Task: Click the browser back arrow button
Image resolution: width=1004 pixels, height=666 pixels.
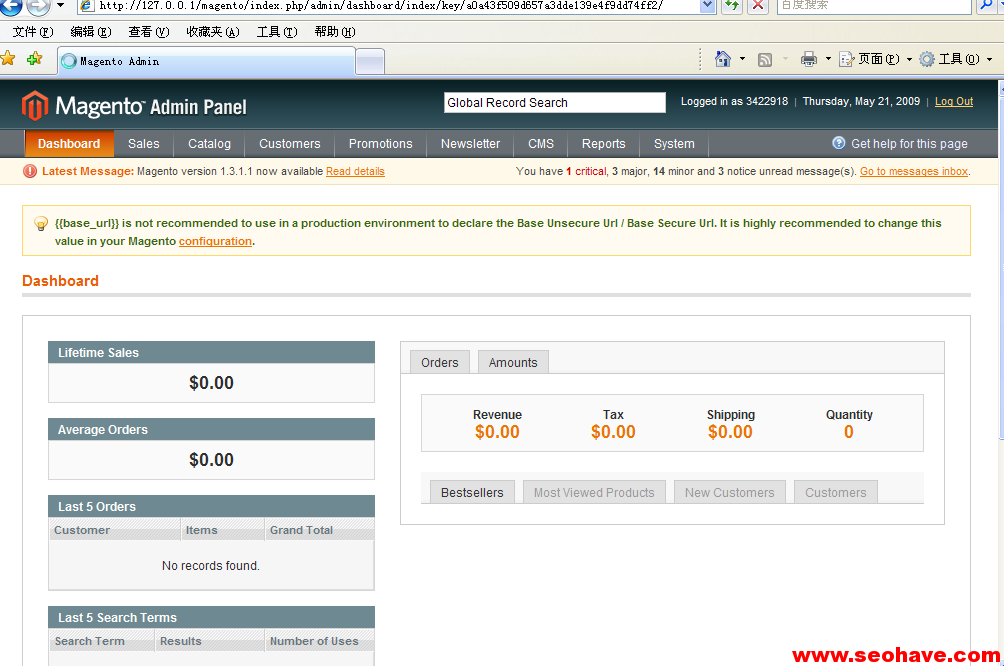Action: tap(11, 6)
